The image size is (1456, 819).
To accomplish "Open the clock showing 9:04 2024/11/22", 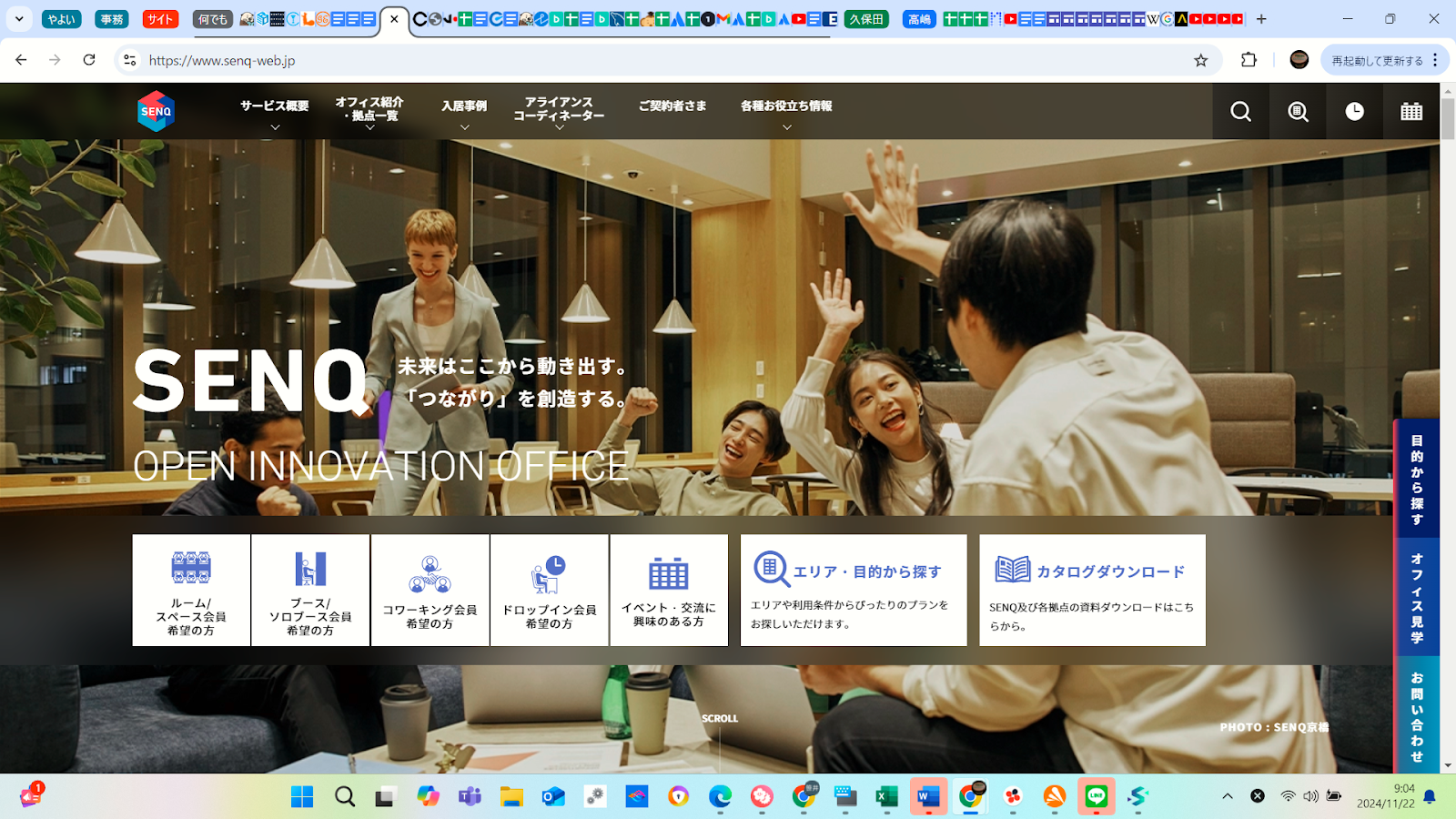I will point(1386,796).
